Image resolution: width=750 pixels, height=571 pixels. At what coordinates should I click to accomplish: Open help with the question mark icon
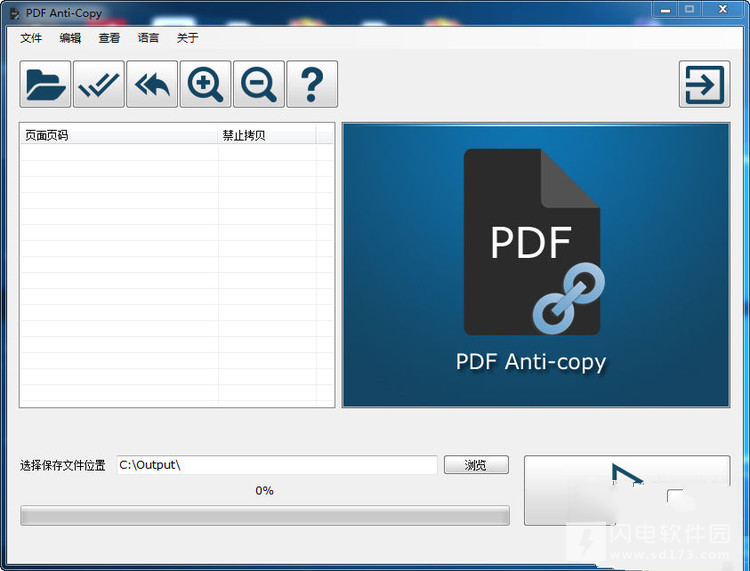coord(312,84)
